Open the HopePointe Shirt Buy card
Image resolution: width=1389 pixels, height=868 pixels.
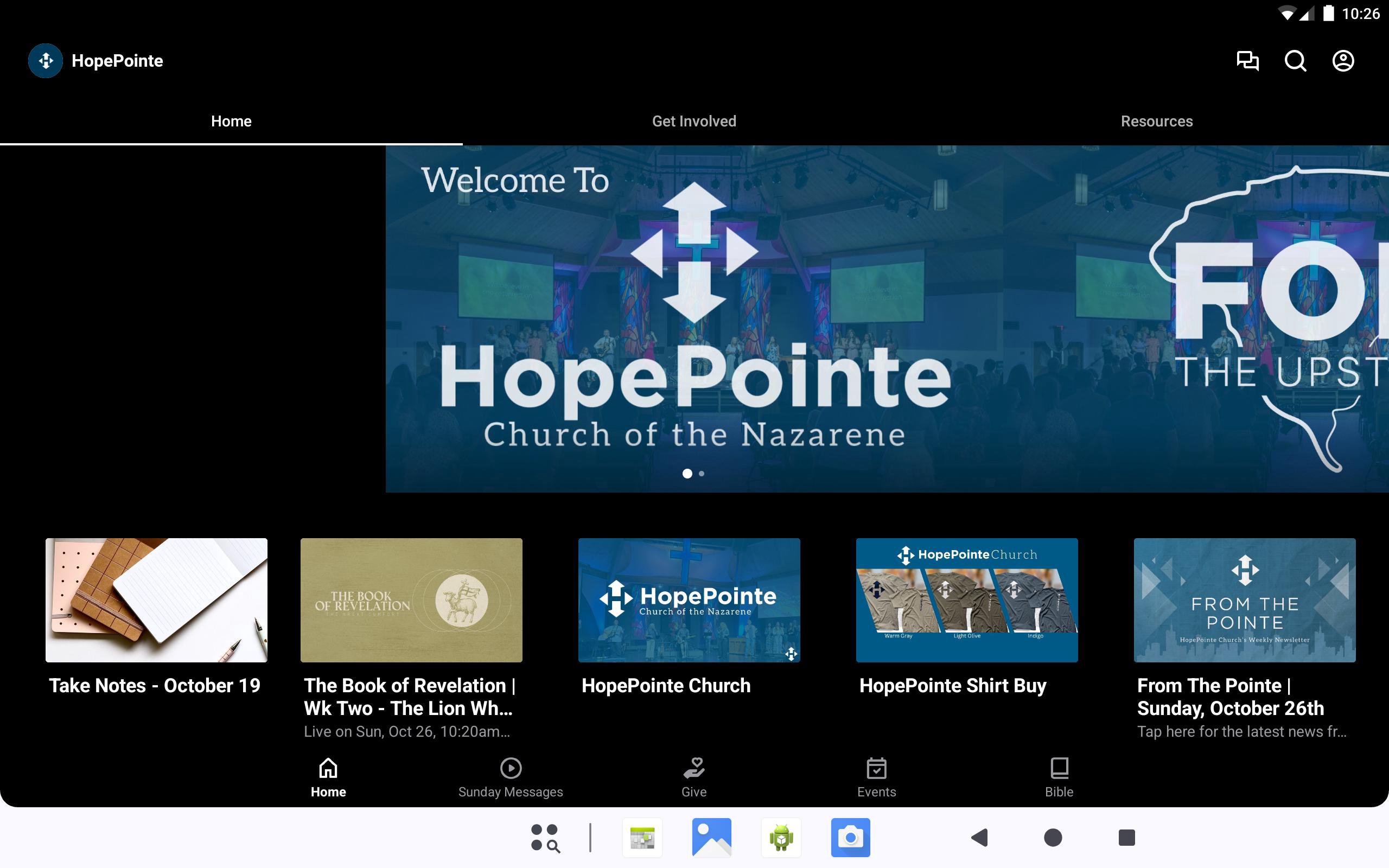tap(966, 600)
